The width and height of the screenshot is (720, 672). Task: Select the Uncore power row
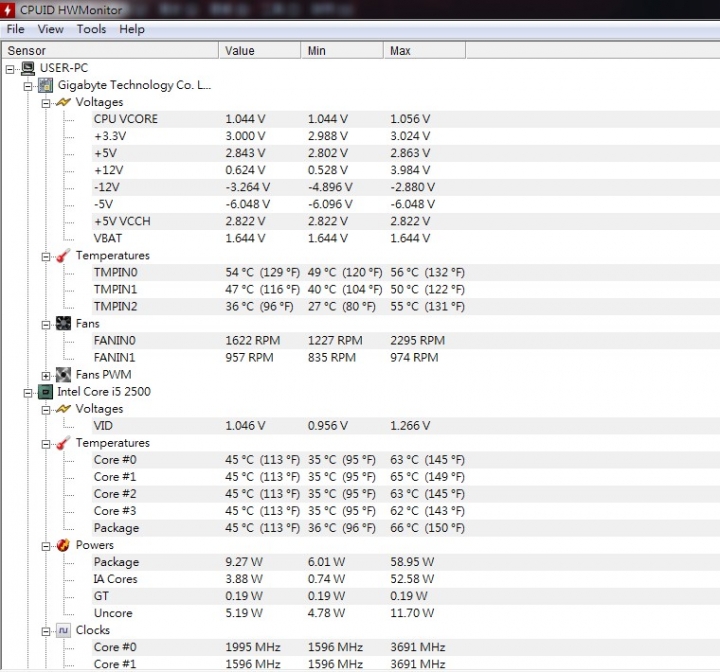[x=405, y=613]
